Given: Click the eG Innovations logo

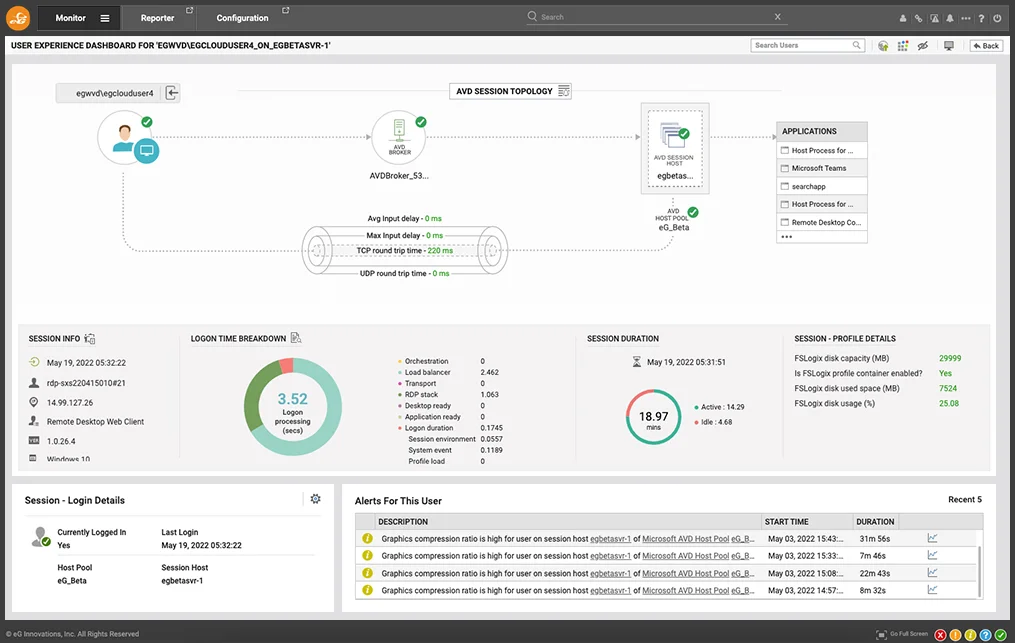Looking at the screenshot, I should pos(18,18).
